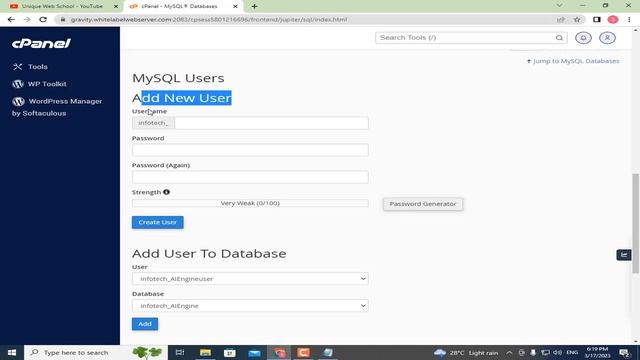The width and height of the screenshot is (640, 360).
Task: Click the cPanel logo
Action: click(41, 43)
